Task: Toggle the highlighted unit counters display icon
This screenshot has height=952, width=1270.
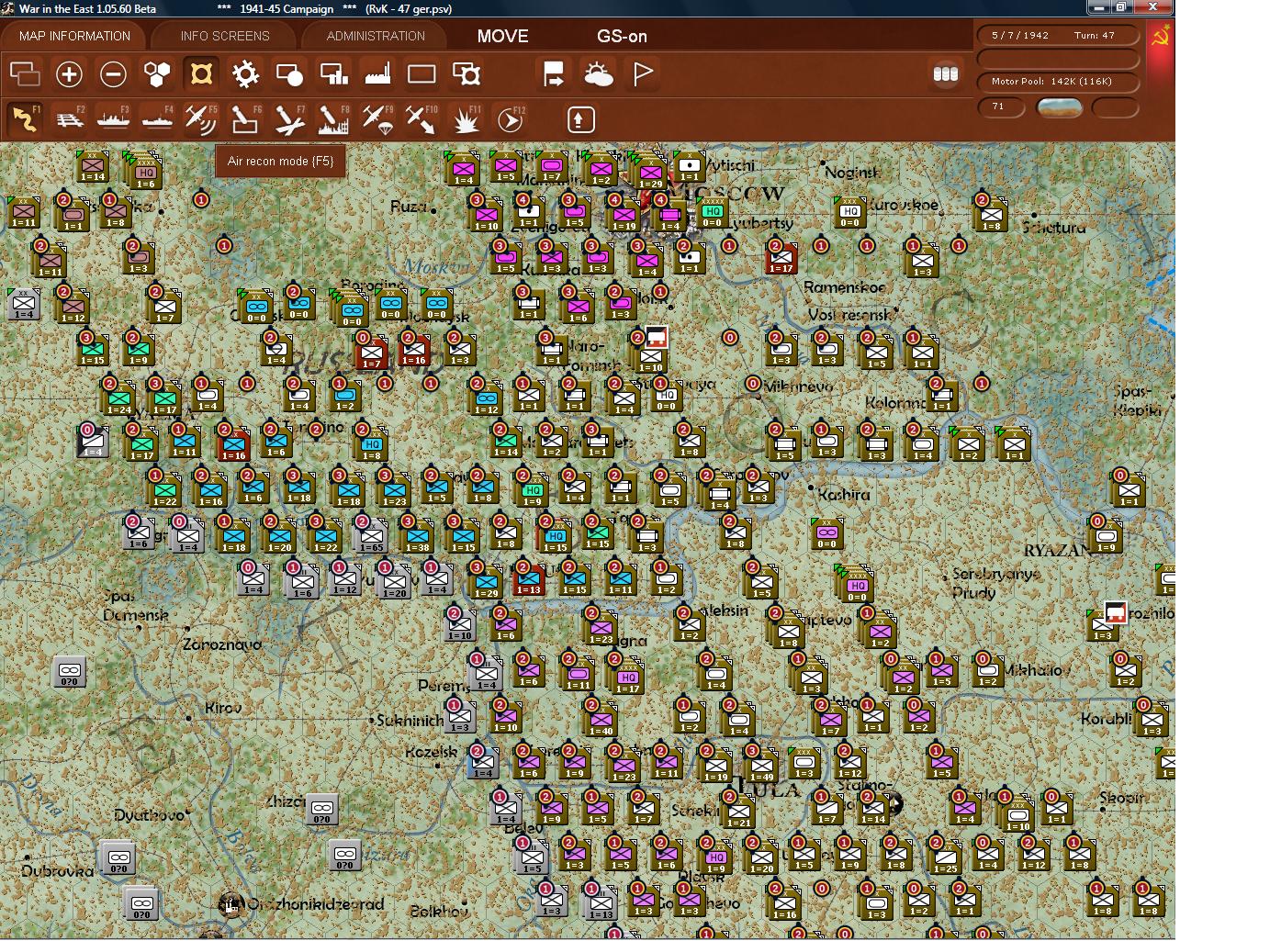Action: tap(201, 73)
